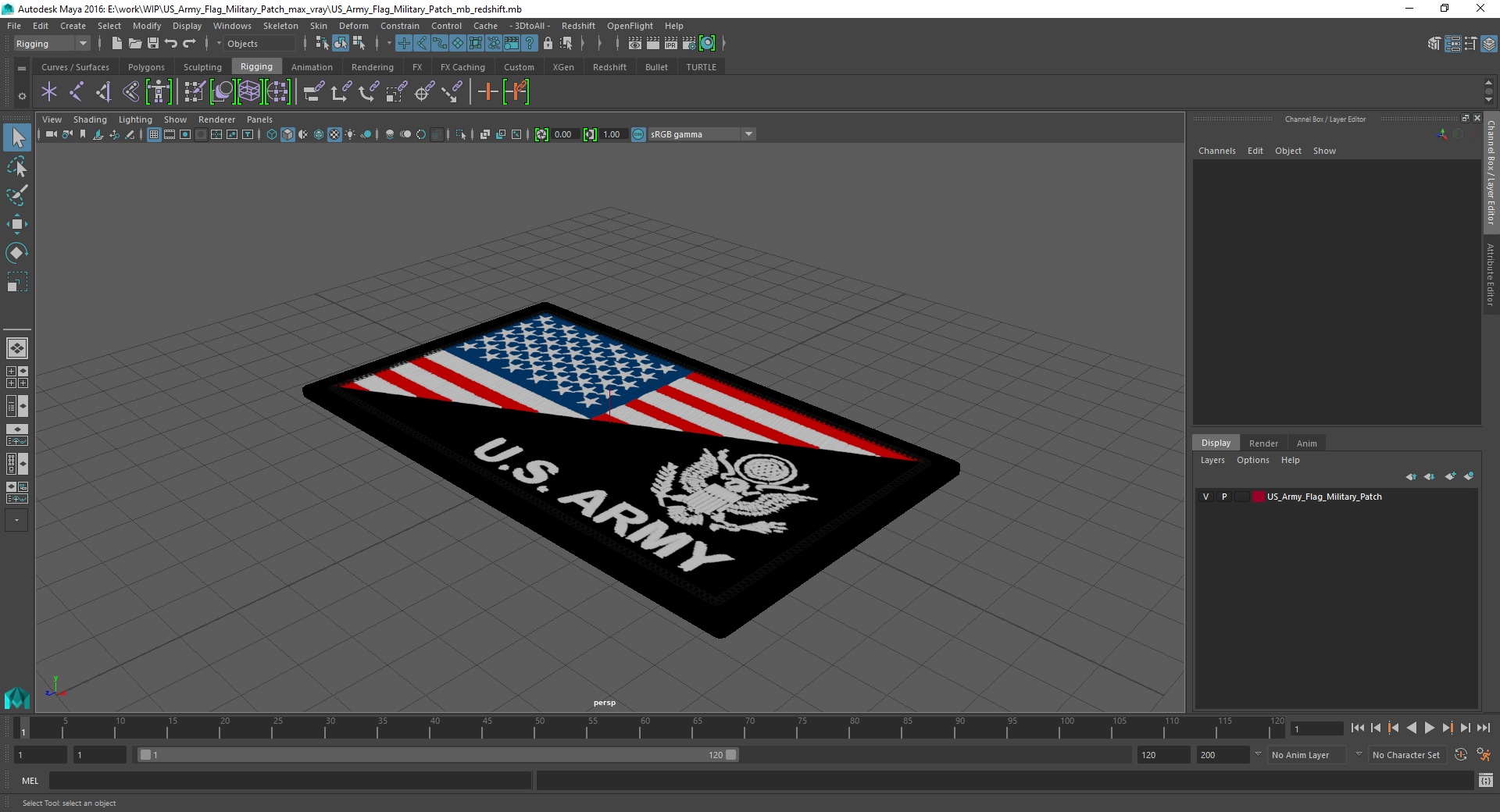Toggle Auto Keyframe button
Image resolution: width=1500 pixels, height=812 pixels.
[1460, 755]
